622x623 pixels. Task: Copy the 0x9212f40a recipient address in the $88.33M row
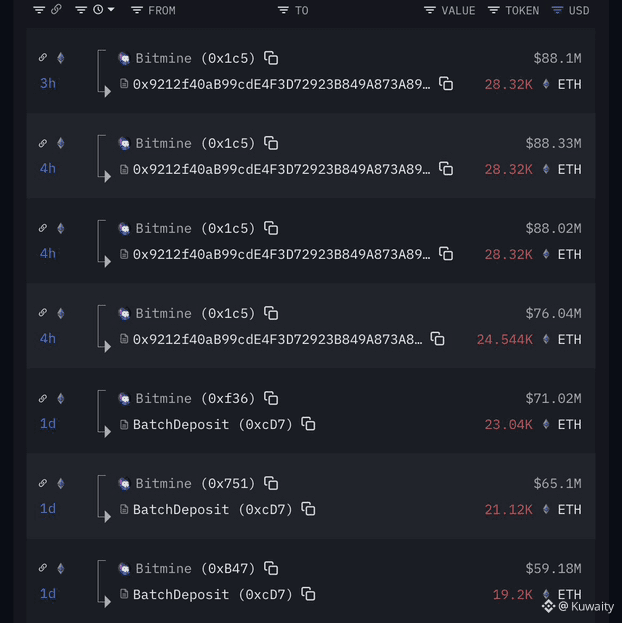(446, 169)
